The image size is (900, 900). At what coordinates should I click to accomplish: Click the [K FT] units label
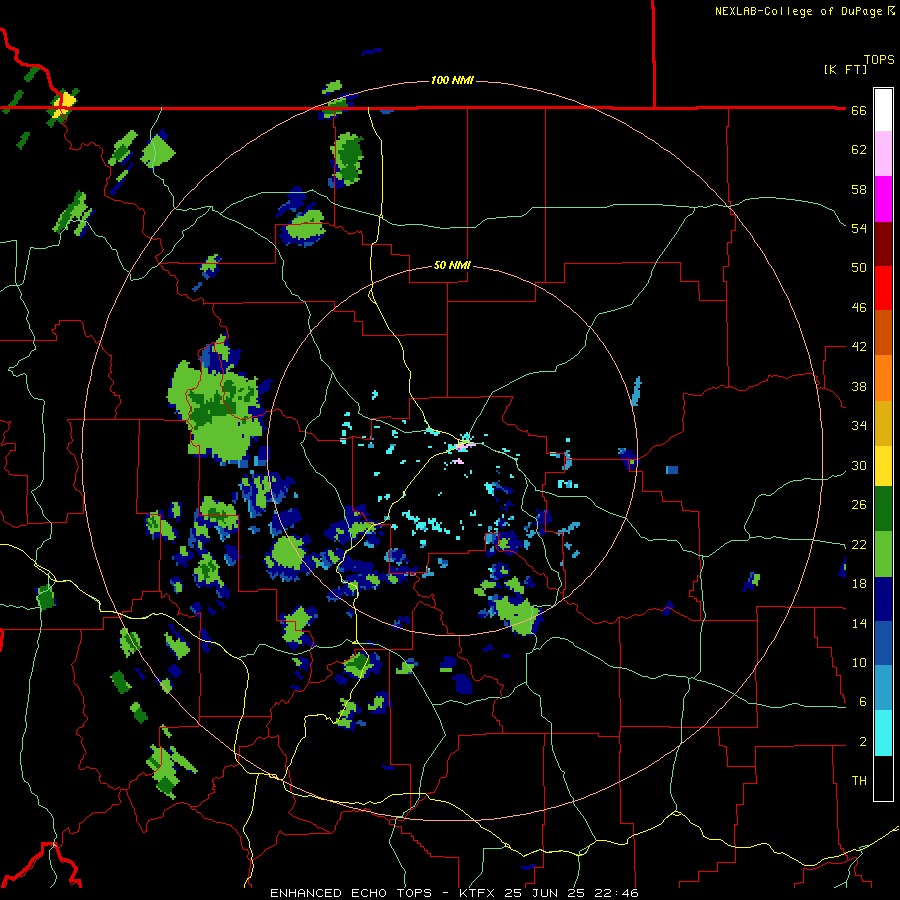(845, 69)
